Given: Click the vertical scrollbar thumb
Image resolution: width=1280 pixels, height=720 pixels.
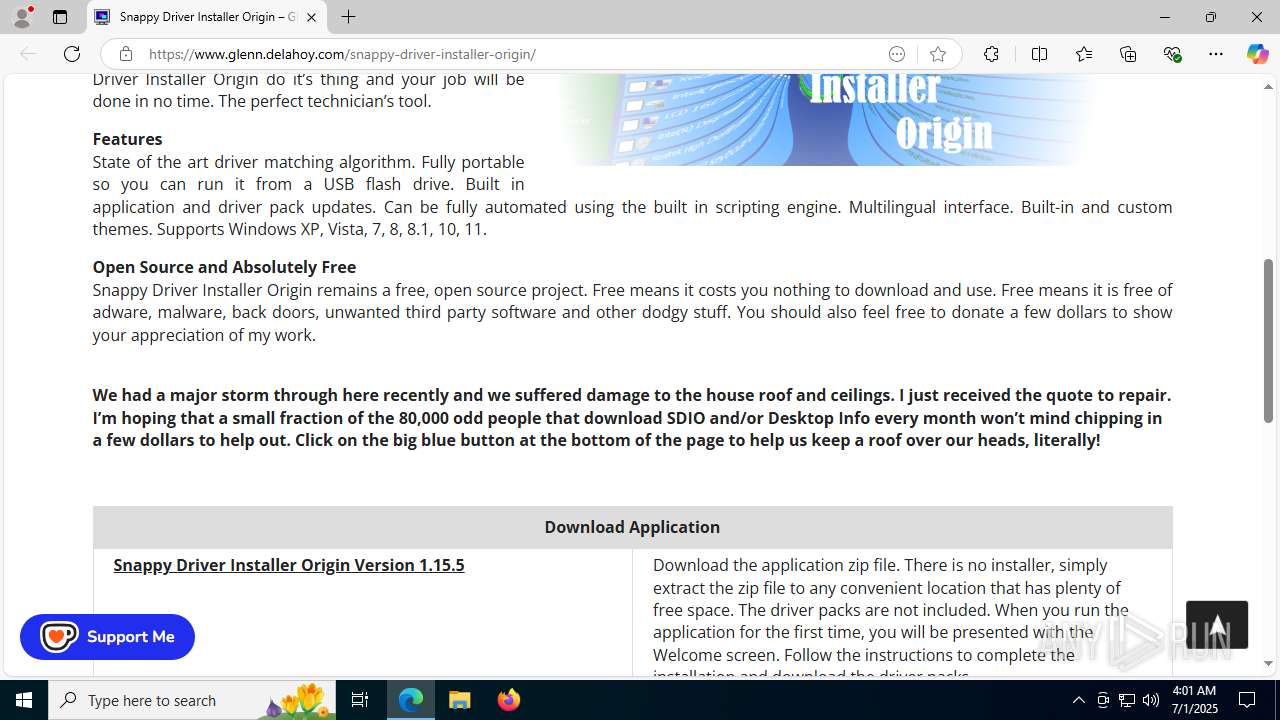Looking at the screenshot, I should click(1268, 340).
